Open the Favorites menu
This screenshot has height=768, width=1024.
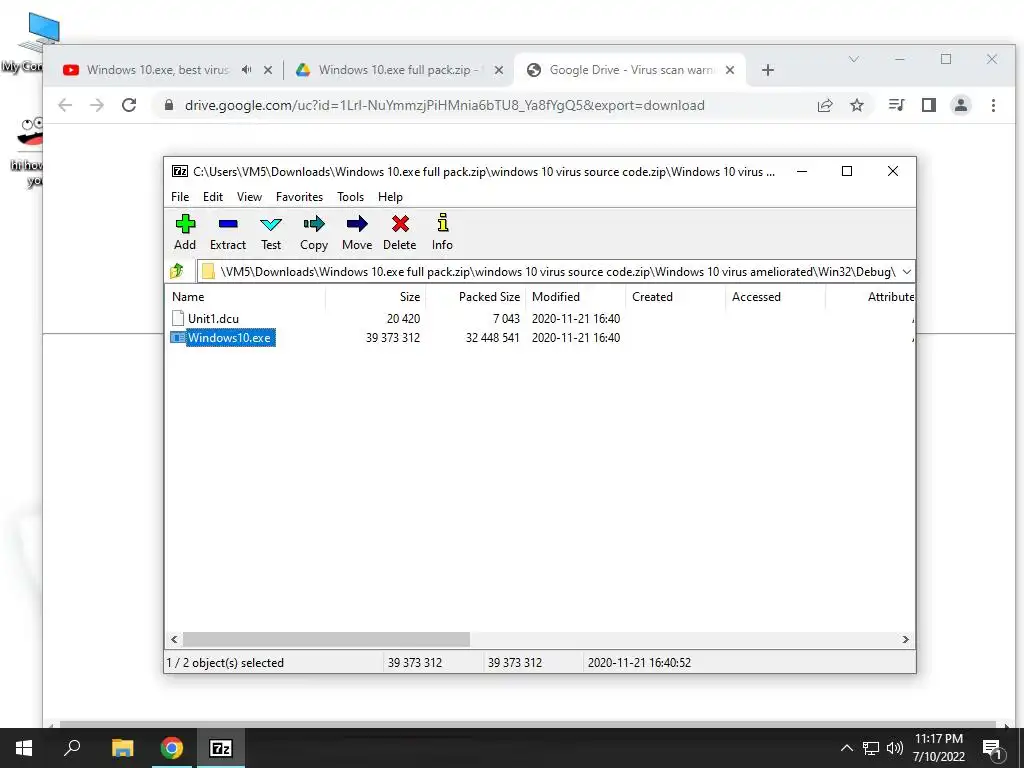pos(300,197)
